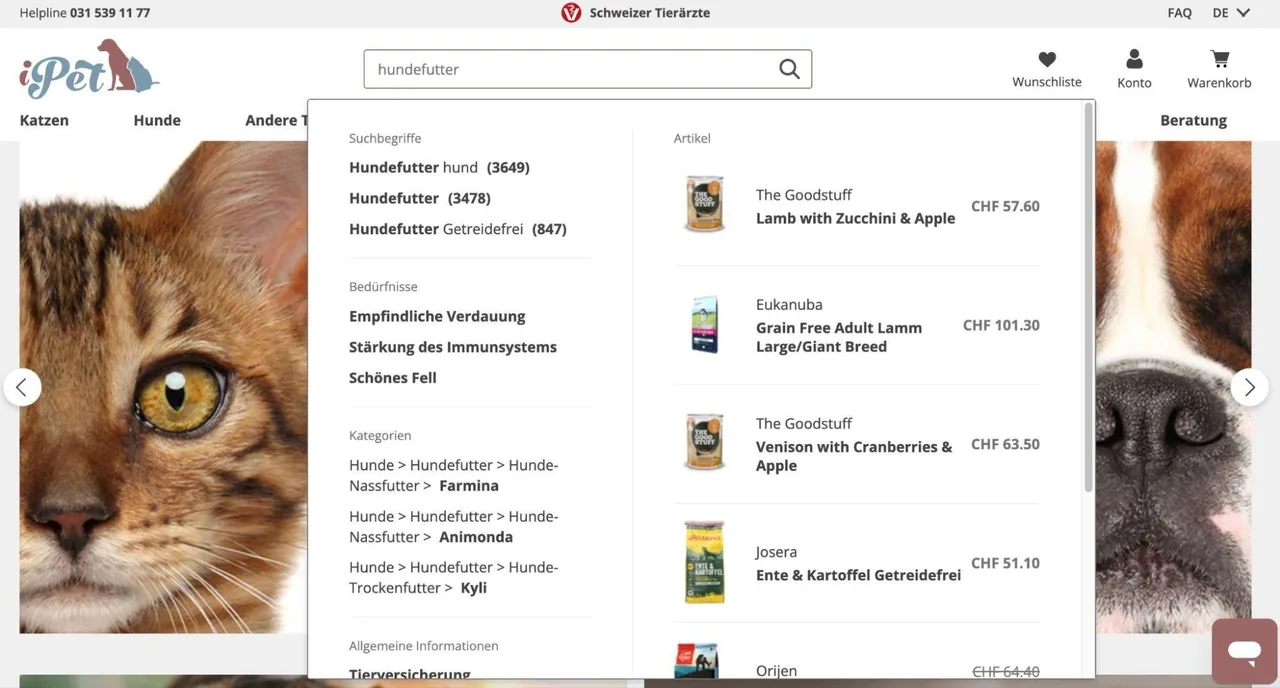
Task: Click the Schweizer Tierärzte badge icon
Action: 571,13
